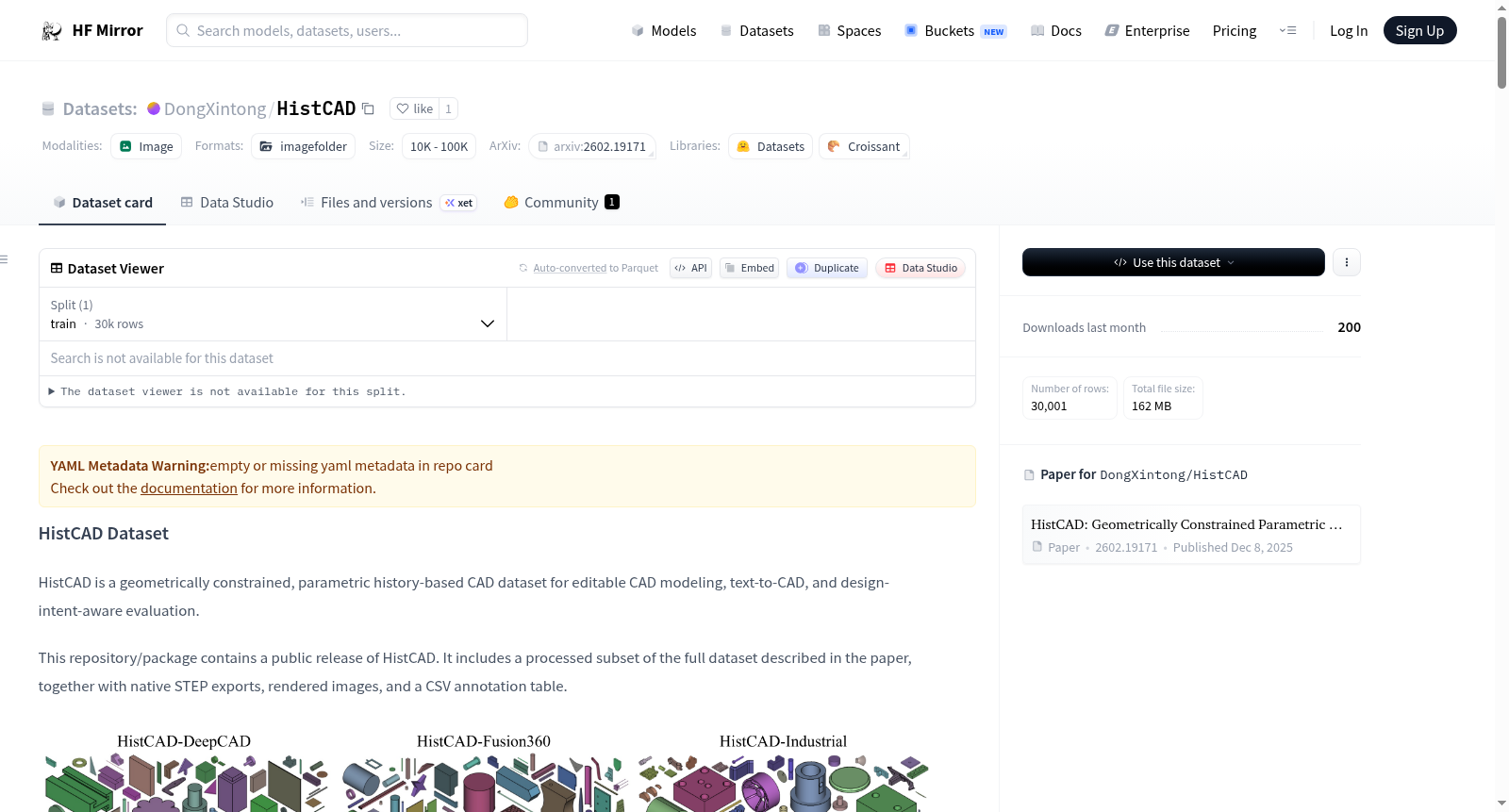Open Buckets in top navigation

(955, 31)
